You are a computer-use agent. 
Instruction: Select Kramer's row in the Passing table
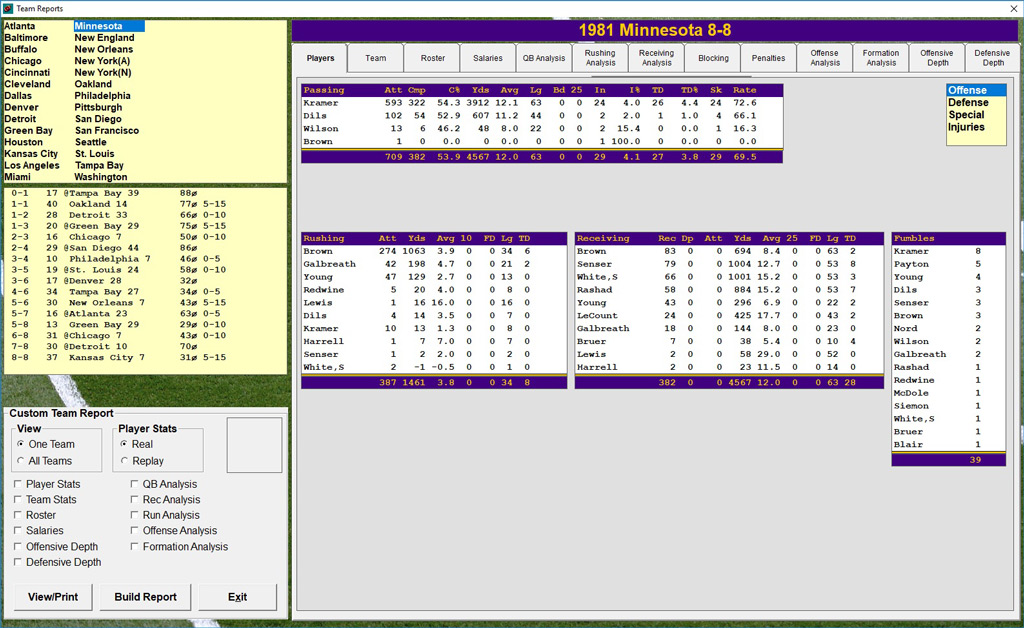[x=541, y=102]
